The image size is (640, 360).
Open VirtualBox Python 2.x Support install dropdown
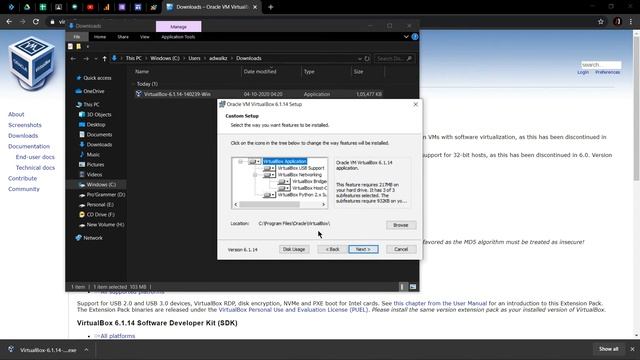[269, 195]
